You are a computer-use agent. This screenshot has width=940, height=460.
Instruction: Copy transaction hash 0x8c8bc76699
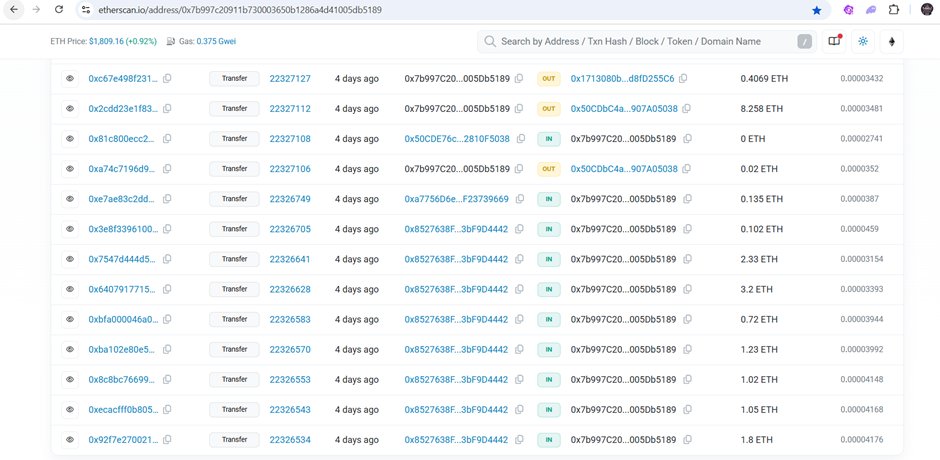[x=167, y=380]
